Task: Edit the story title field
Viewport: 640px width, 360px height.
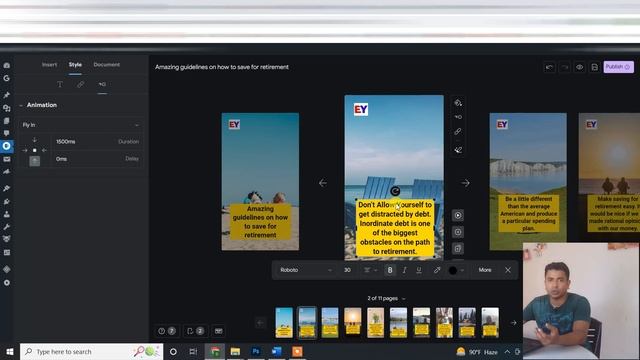Action: click(222, 67)
